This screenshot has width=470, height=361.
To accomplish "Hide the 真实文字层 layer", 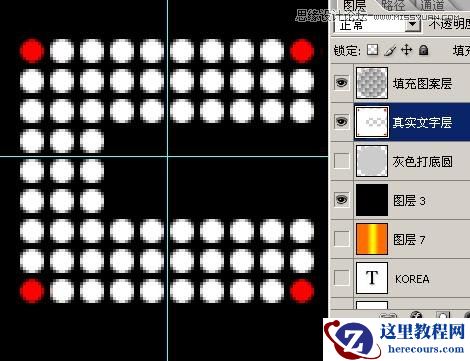I will click(x=342, y=121).
